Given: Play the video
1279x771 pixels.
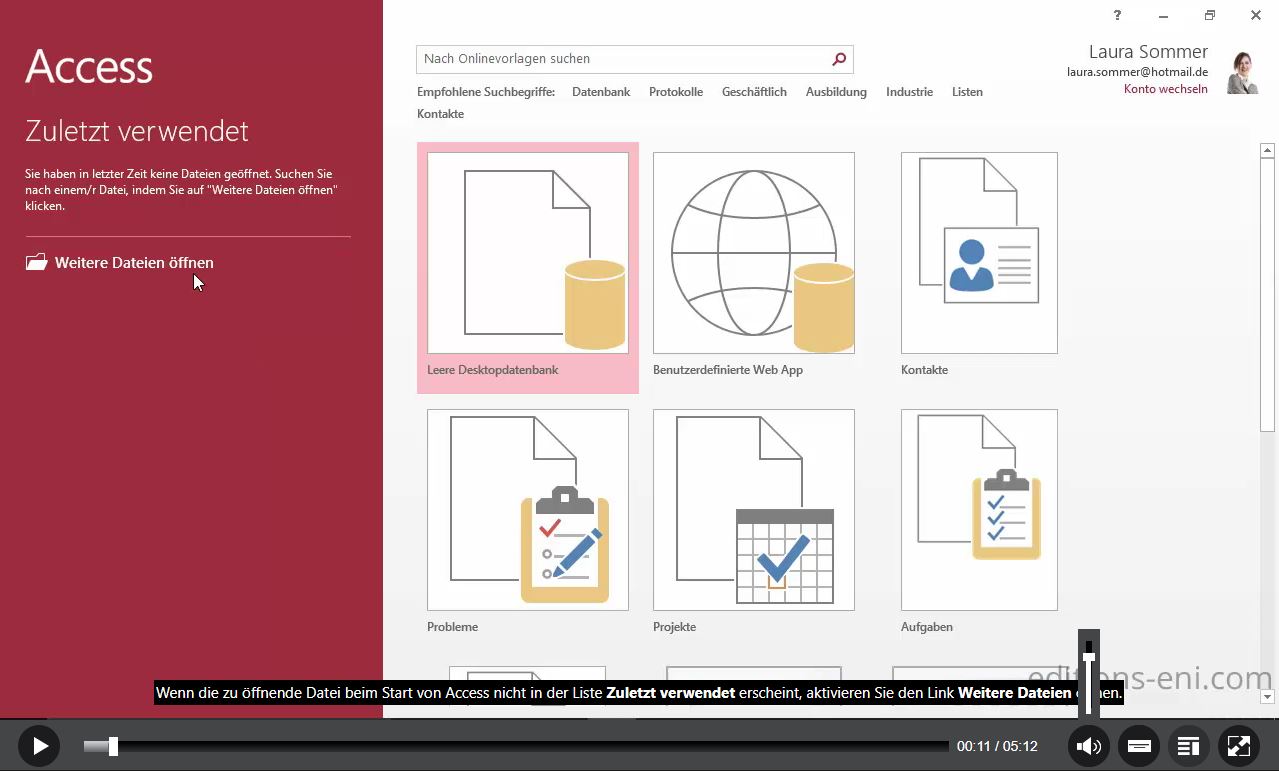Looking at the screenshot, I should tap(39, 746).
